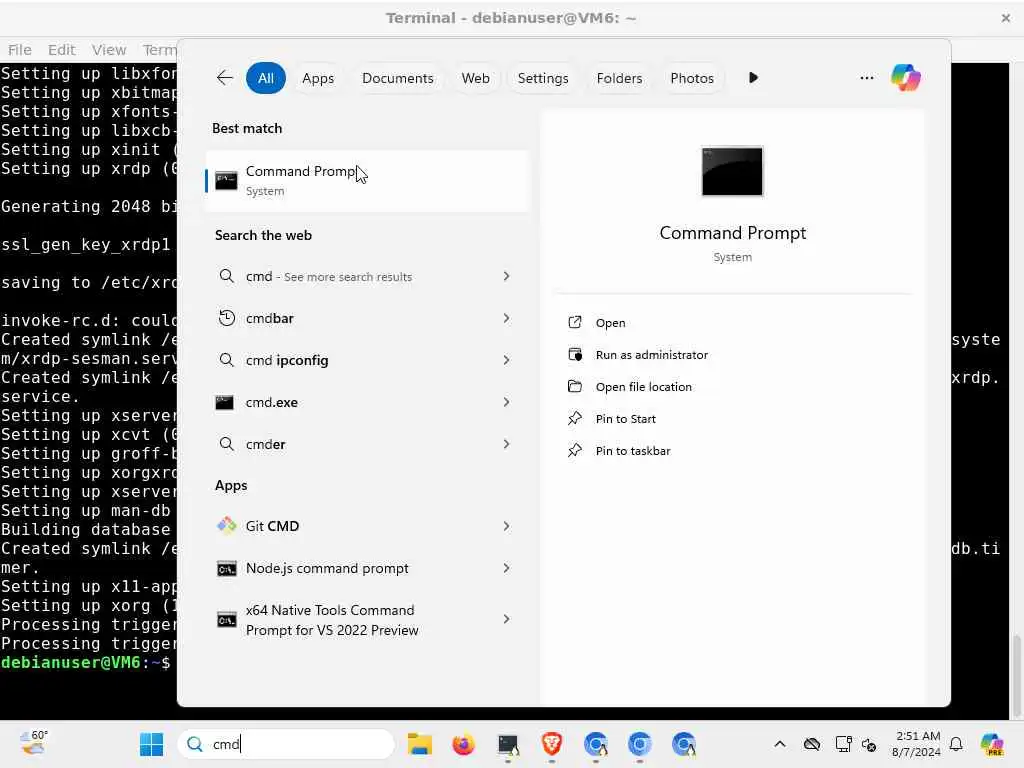Image resolution: width=1024 pixels, height=768 pixels.
Task: Select Pin to taskbar
Action: [632, 451]
